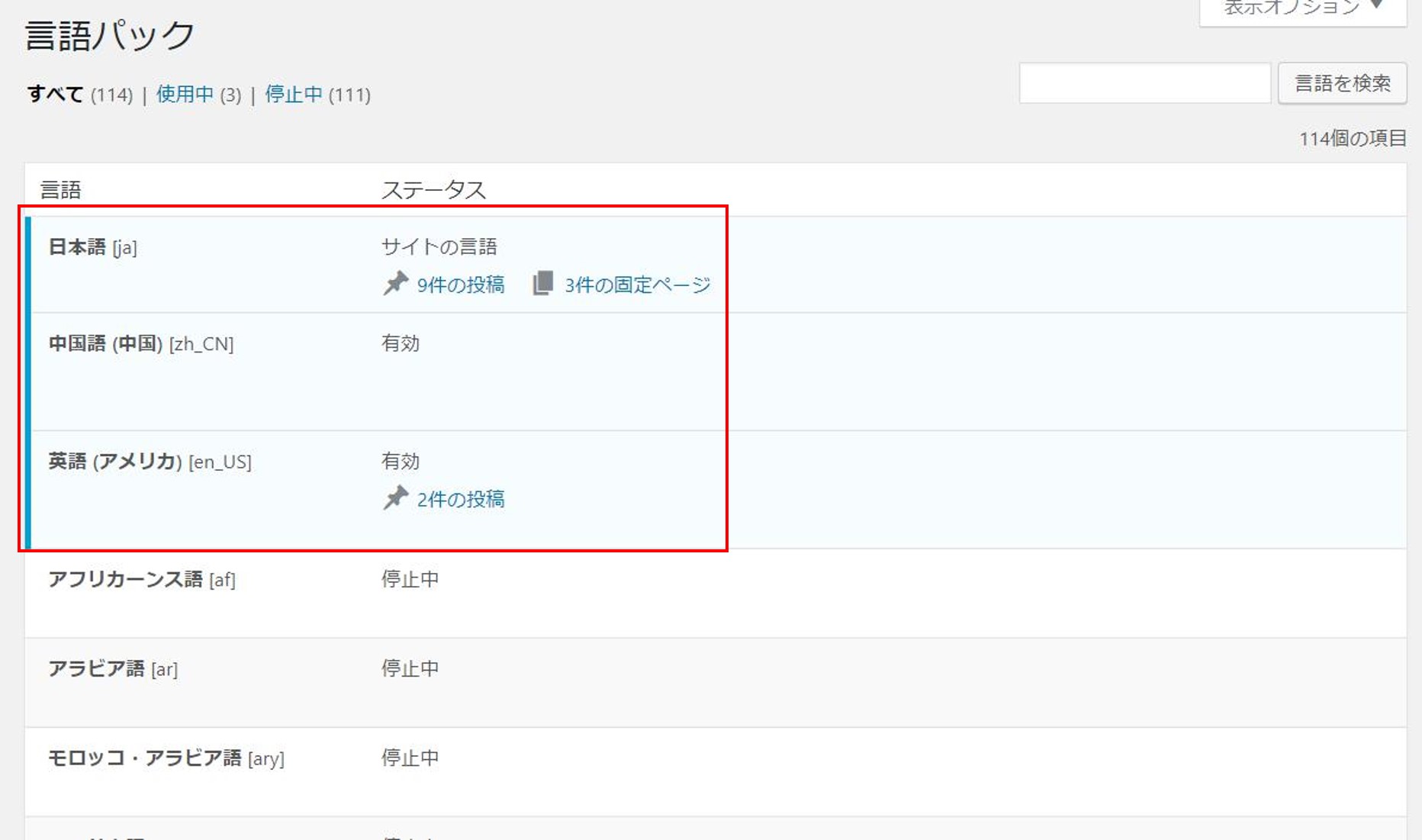Select the アフリカーンス語 [af] row
The width and height of the screenshot is (1422, 840).
coord(716,594)
